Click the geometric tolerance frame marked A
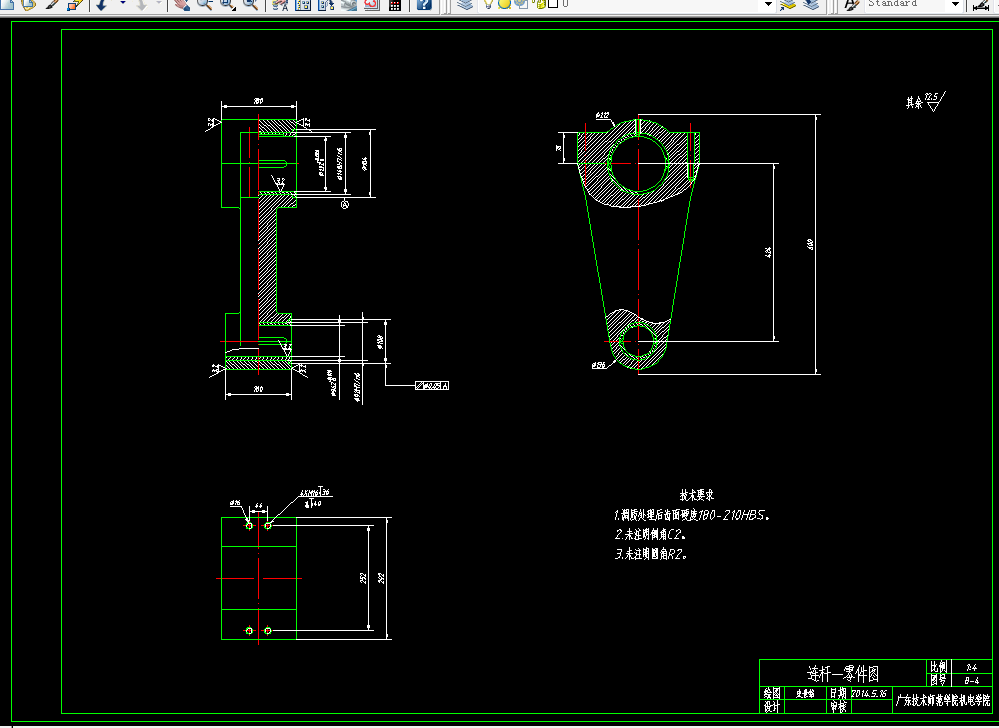Viewport: 999px width, 728px height. tap(431, 385)
